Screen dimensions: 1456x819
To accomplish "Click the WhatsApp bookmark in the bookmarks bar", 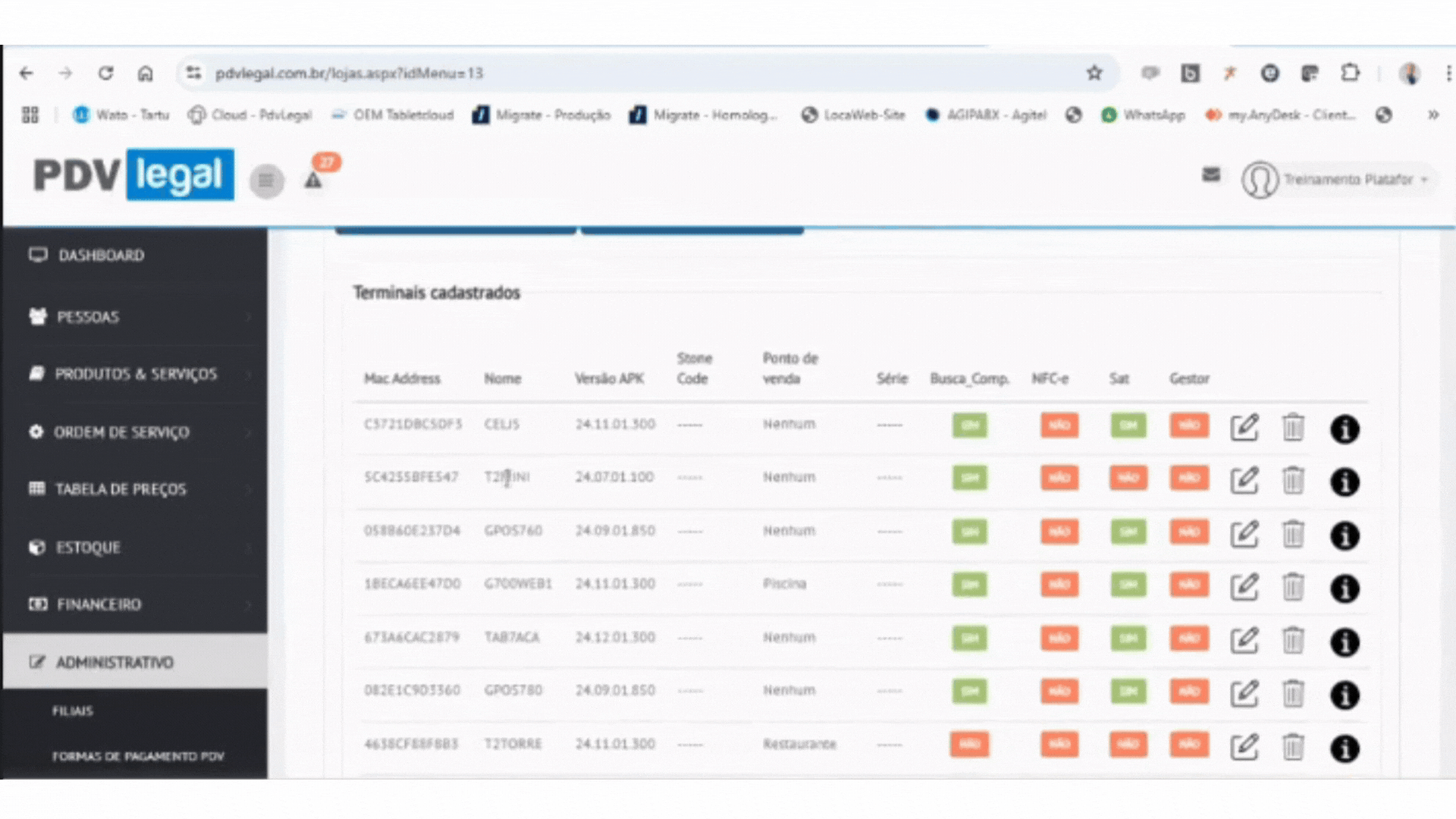I will [1144, 115].
